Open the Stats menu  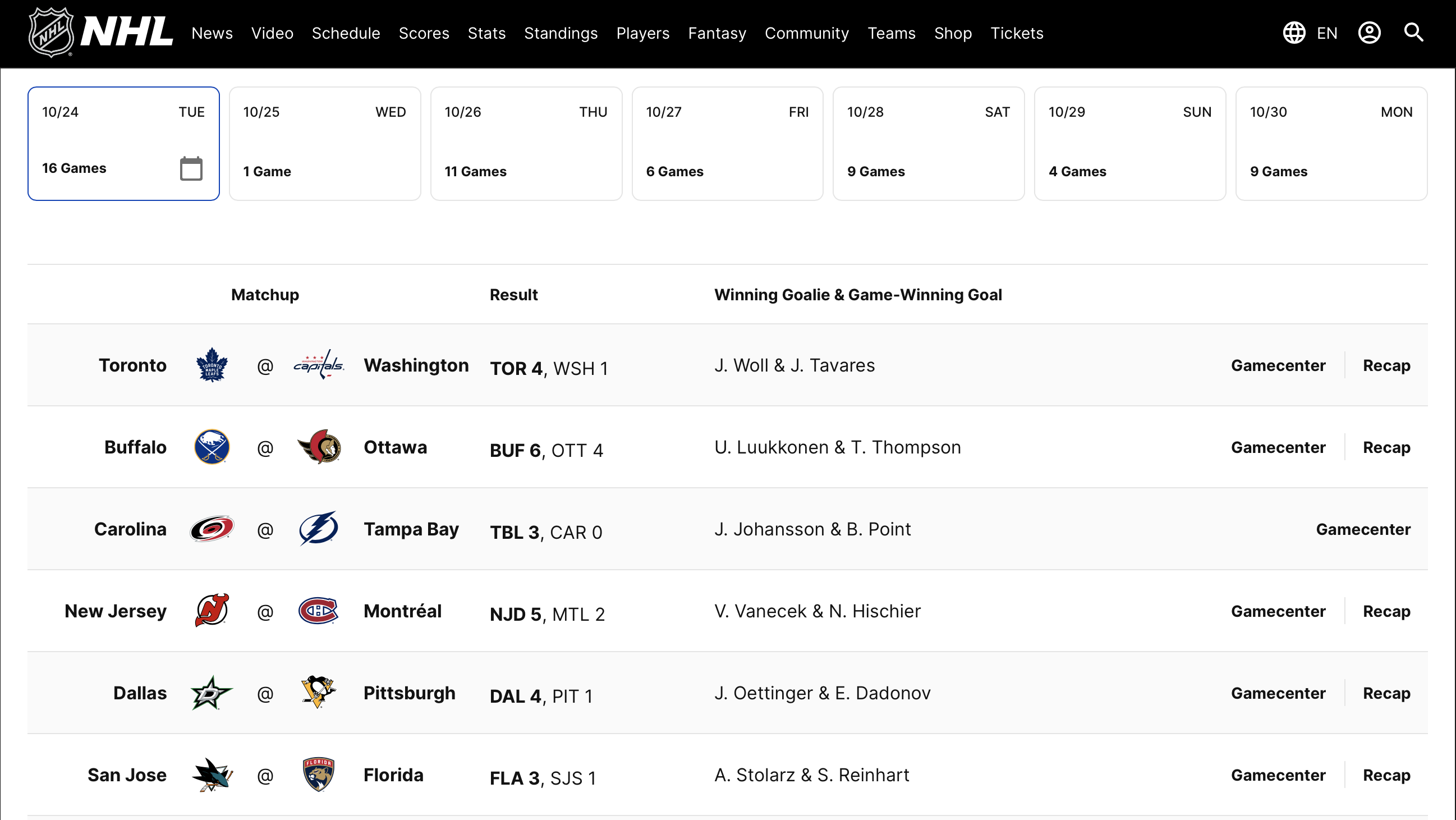click(x=486, y=33)
